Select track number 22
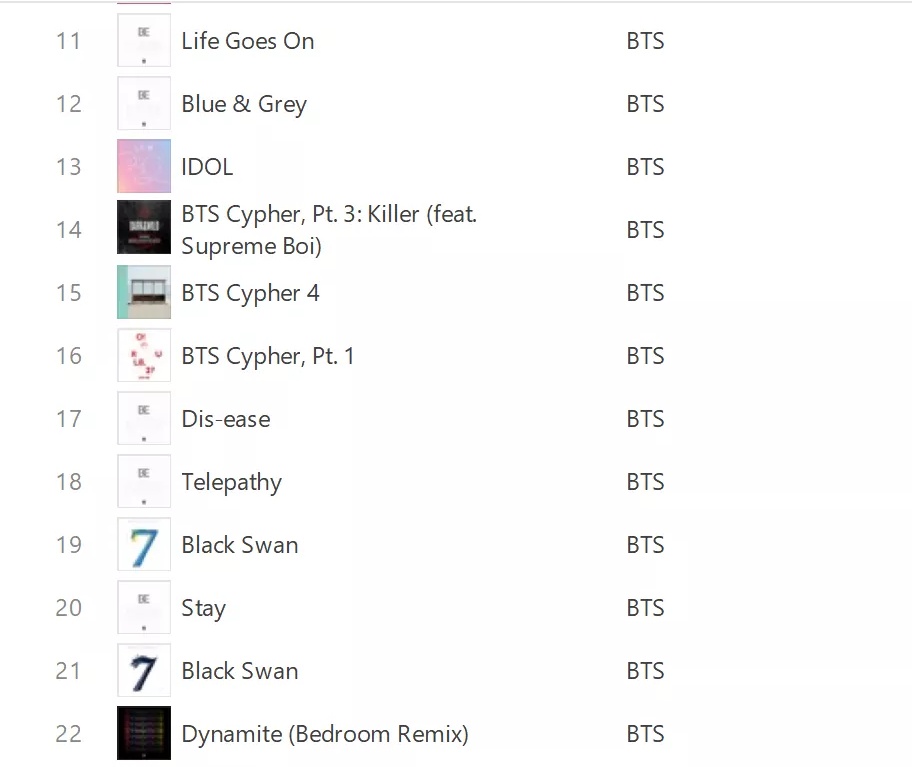 coord(68,733)
